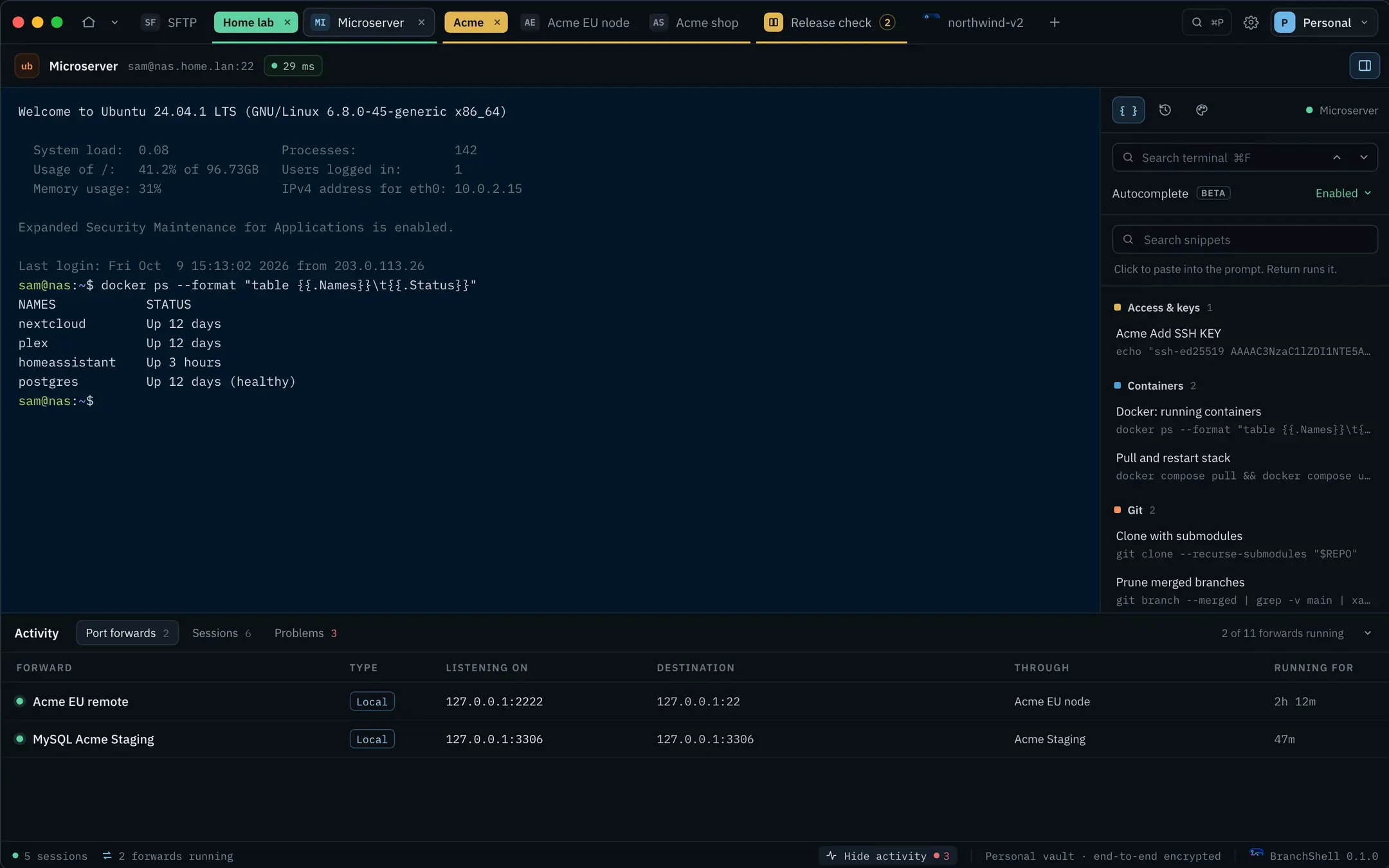Viewport: 1389px width, 868px height.
Task: Switch to Sessions activity tab
Action: pyautogui.click(x=221, y=633)
